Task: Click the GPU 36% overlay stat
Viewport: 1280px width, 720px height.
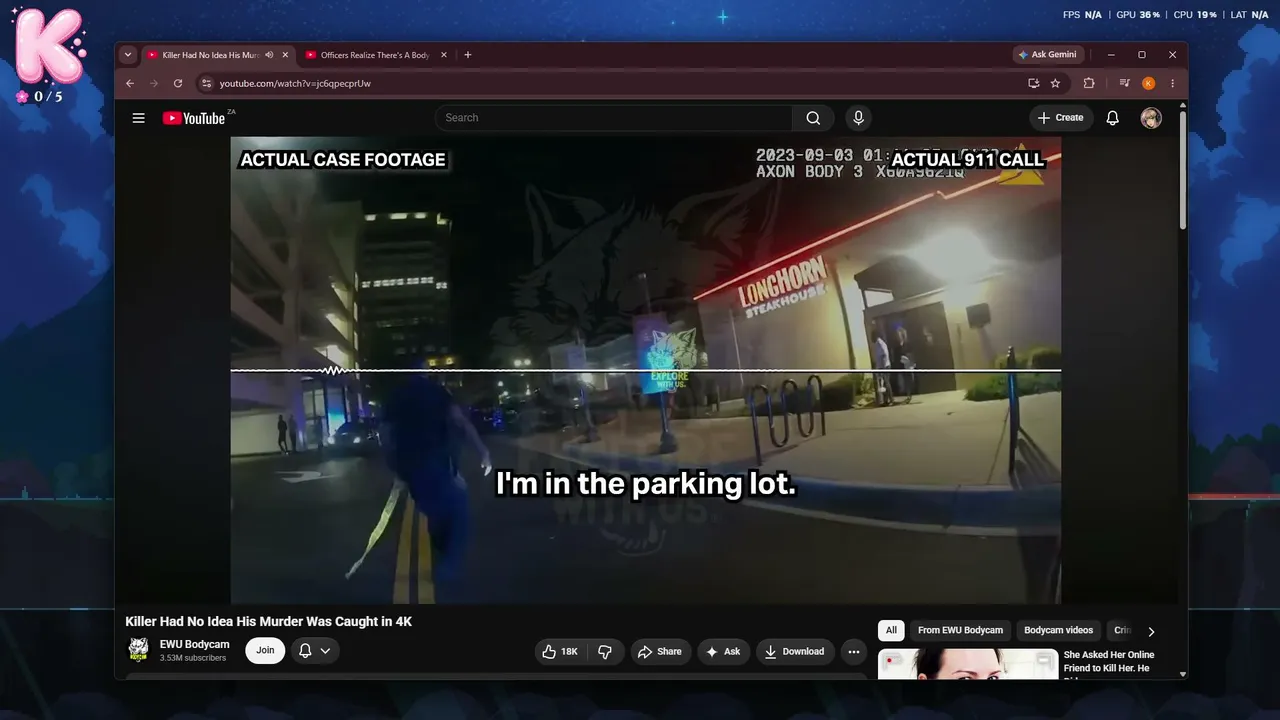Action: 1138,15
